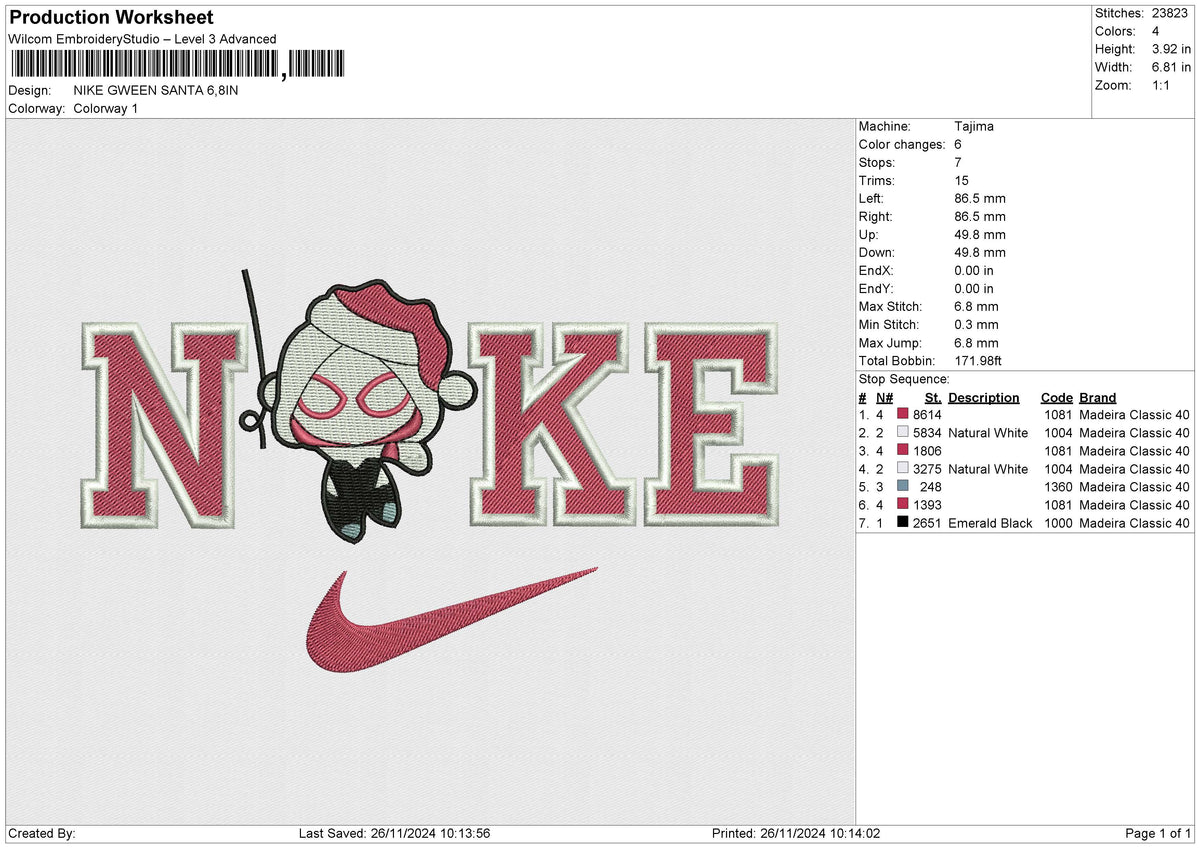Select 'Madeira Classic 40' in the stop 1 row
This screenshot has height=848, width=1200.
1134,415
